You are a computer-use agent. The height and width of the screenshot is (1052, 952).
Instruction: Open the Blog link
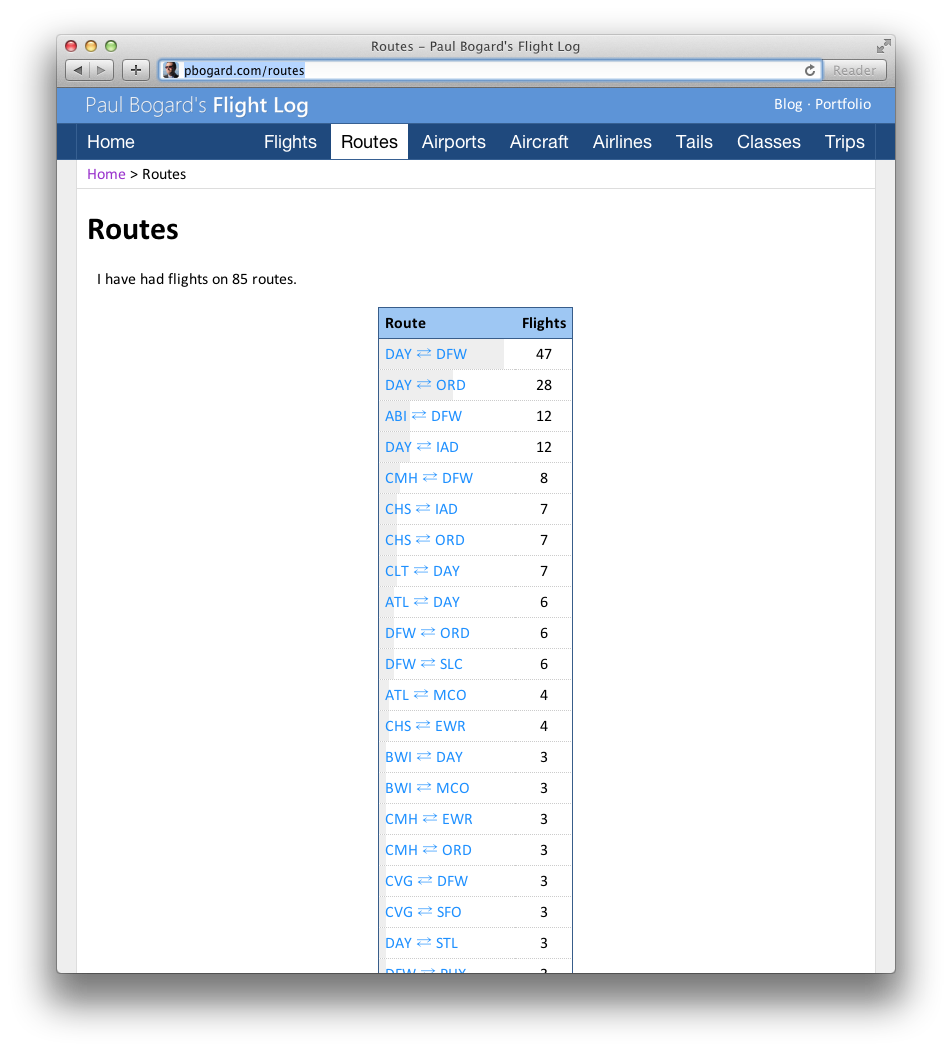pos(788,104)
